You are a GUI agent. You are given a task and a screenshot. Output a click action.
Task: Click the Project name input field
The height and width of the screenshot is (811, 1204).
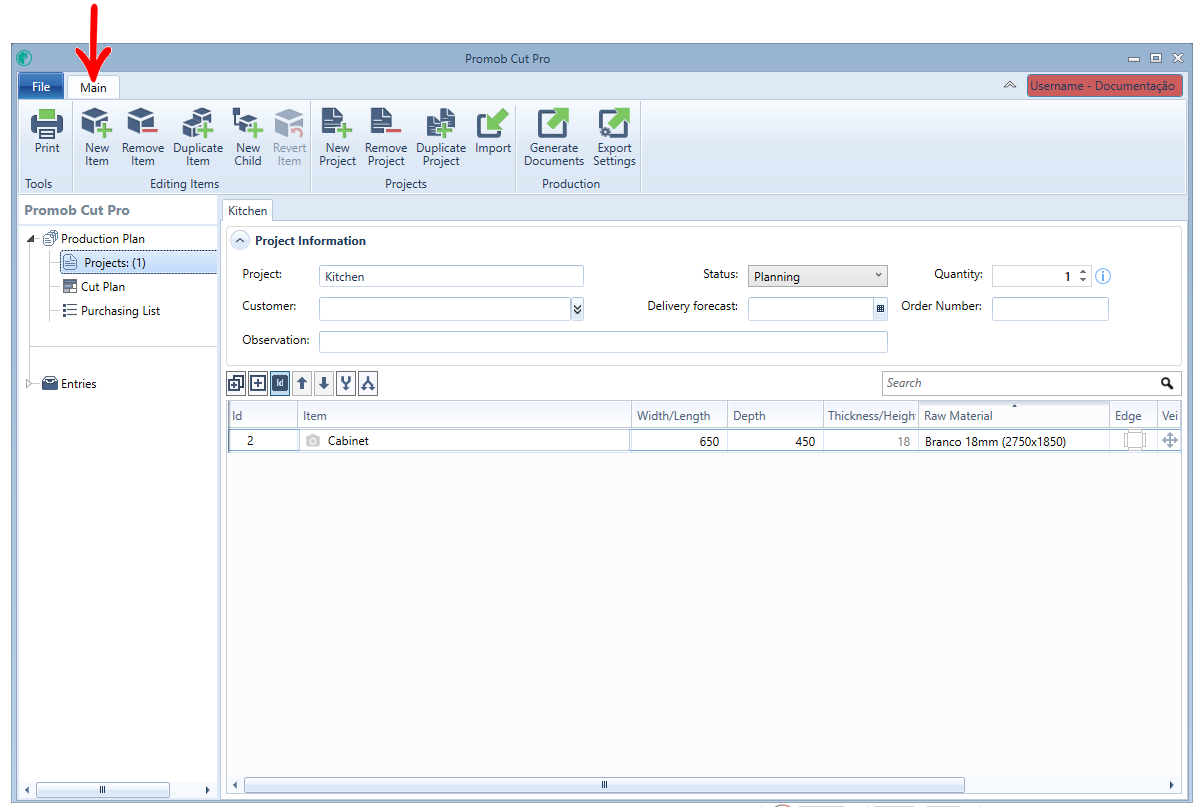[x=451, y=277]
